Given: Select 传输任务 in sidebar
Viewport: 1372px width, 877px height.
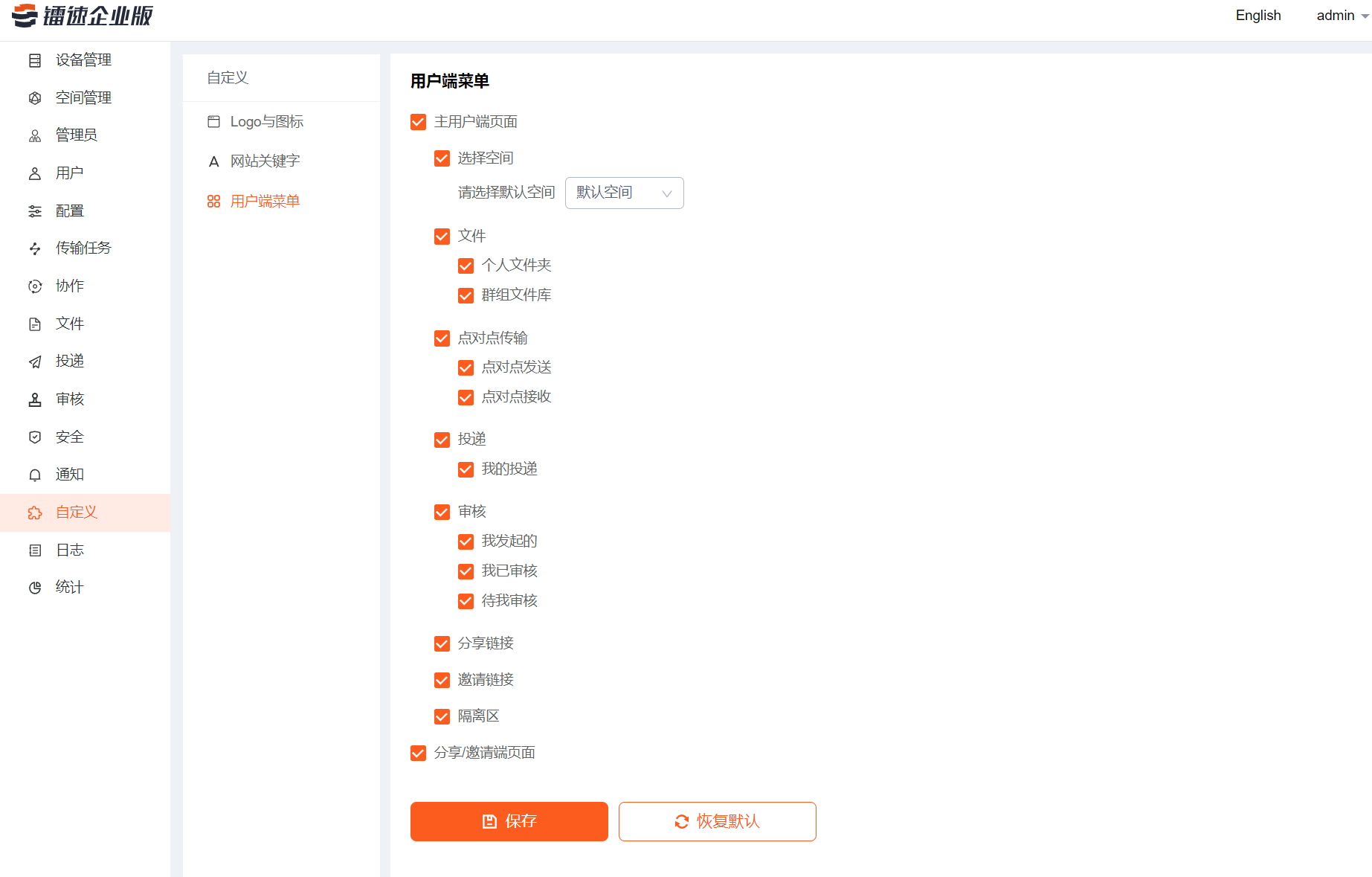Looking at the screenshot, I should click(85, 248).
